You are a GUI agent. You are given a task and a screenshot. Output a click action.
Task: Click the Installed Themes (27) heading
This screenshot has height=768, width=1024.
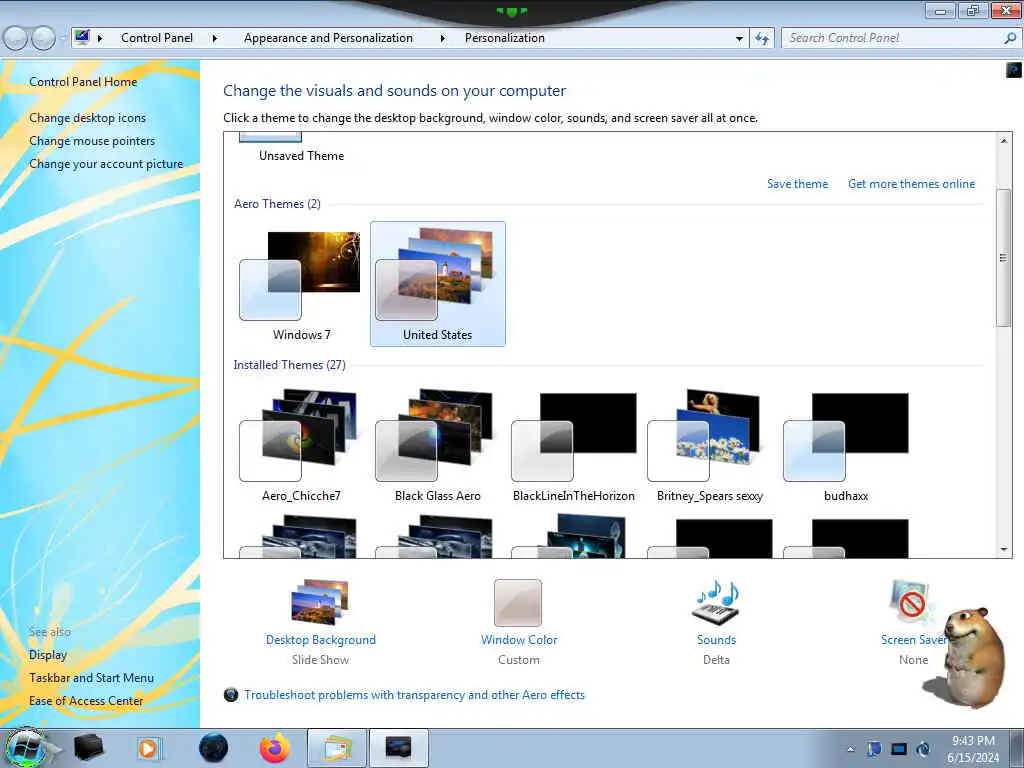(290, 364)
